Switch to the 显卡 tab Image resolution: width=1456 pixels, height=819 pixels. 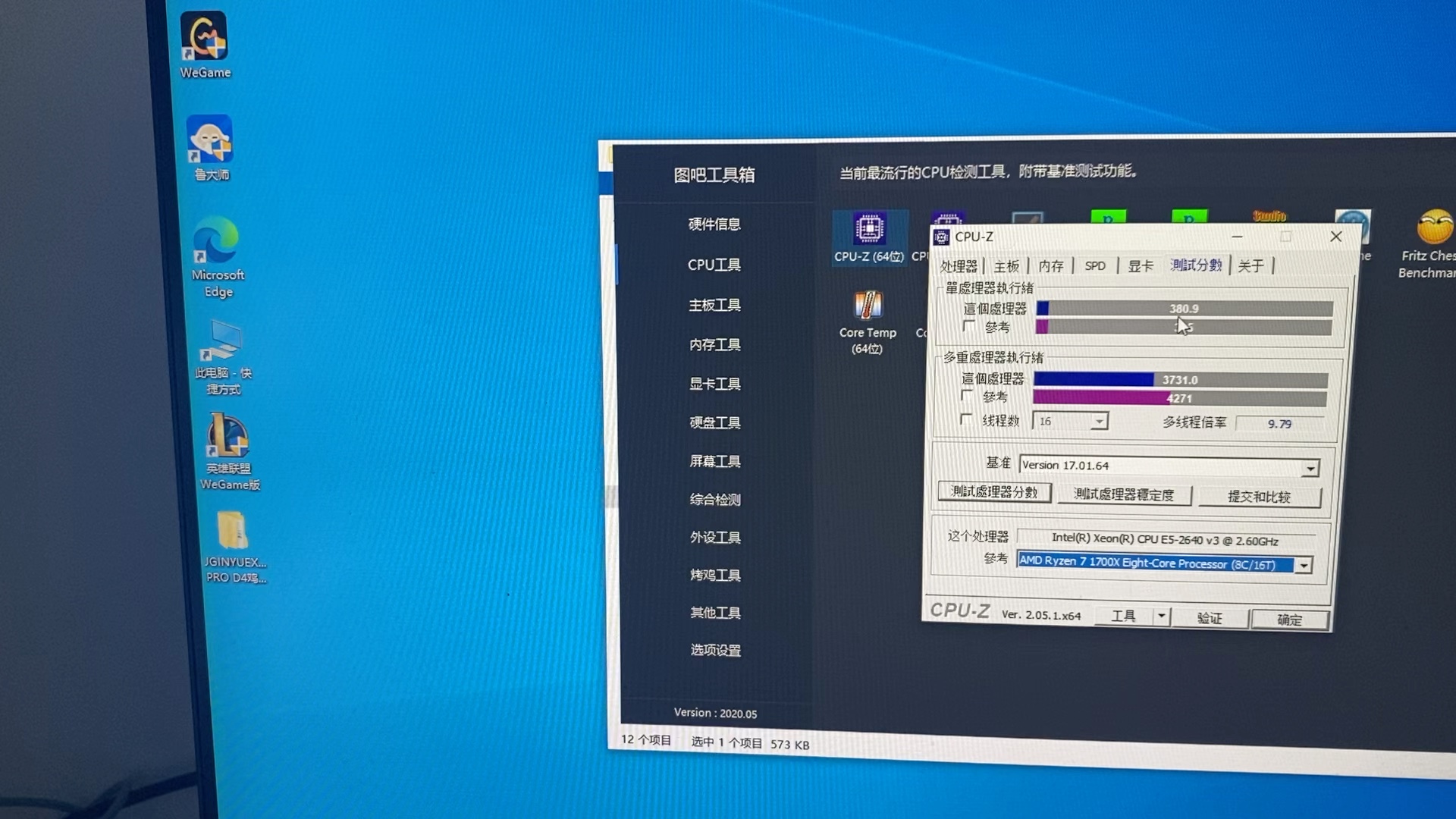pyautogui.click(x=1141, y=265)
